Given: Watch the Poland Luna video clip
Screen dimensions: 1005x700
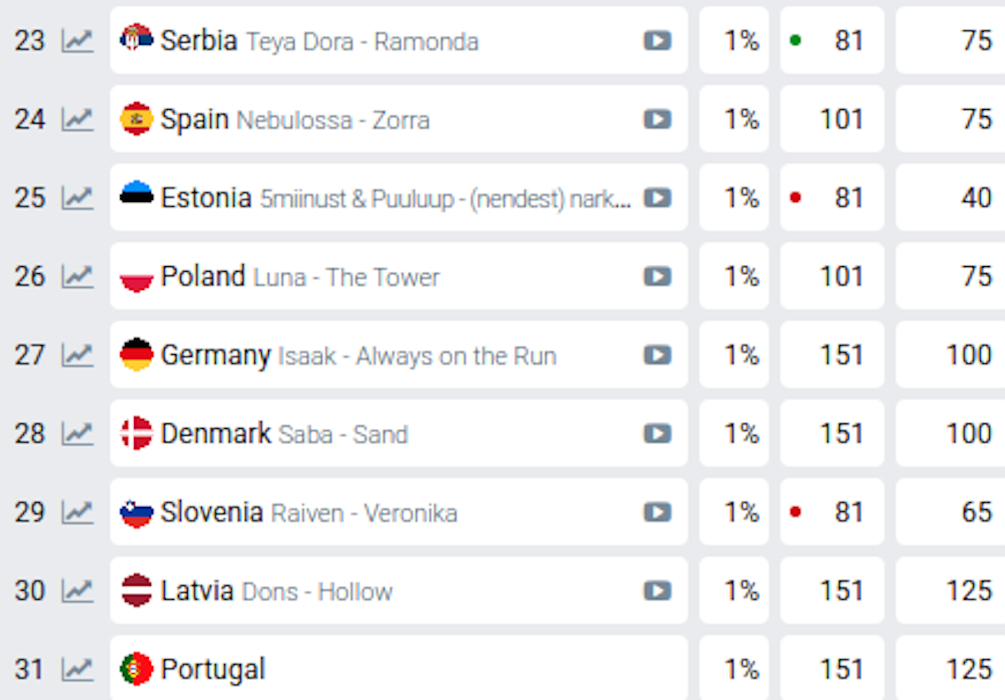Looking at the screenshot, I should point(657,277).
